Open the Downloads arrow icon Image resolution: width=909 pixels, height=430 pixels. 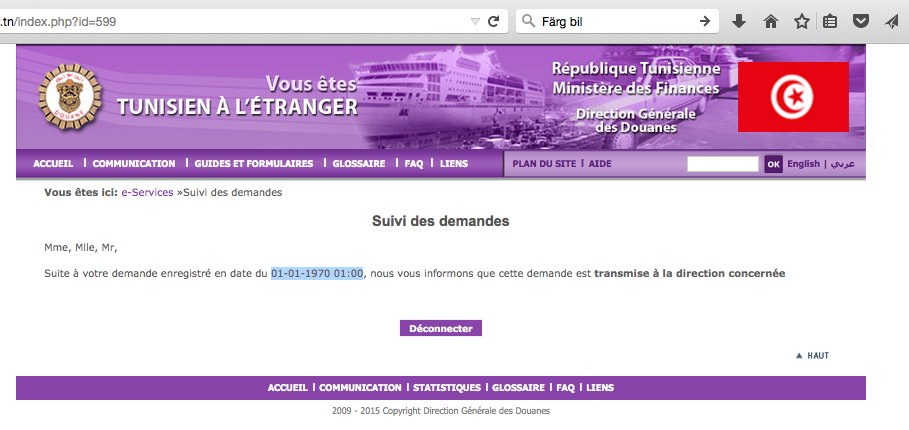(739, 22)
